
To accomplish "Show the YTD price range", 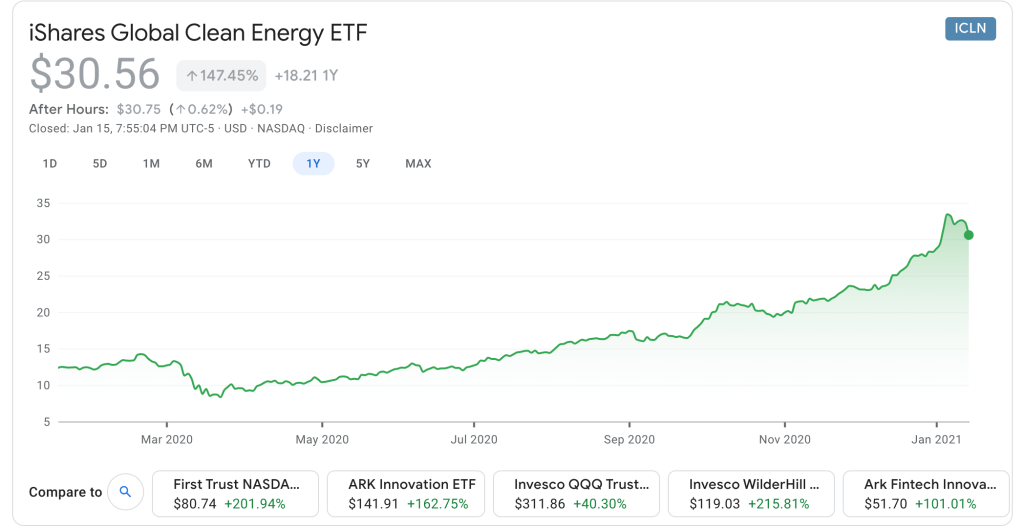I will point(259,163).
